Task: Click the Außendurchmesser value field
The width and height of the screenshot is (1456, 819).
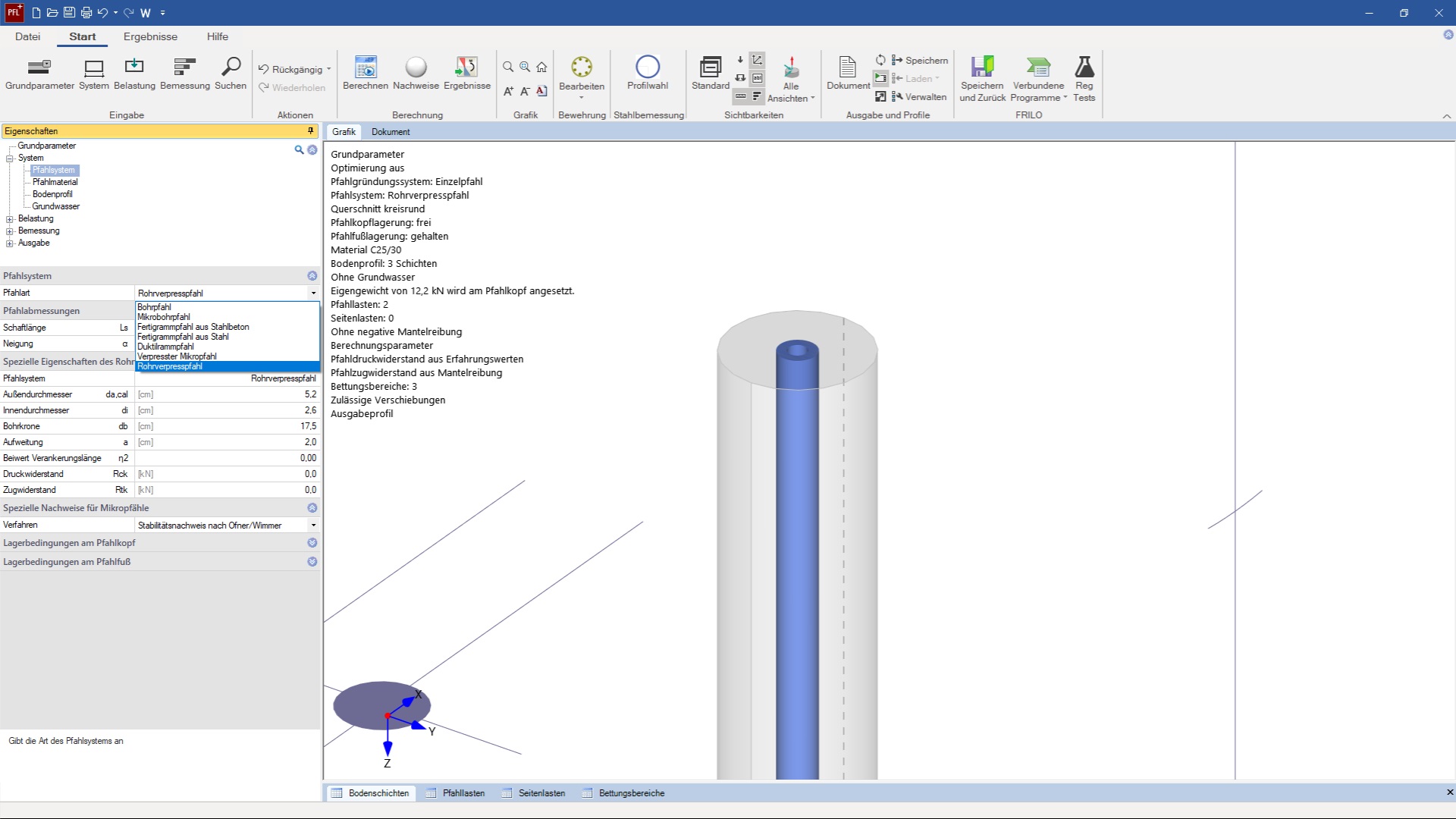Action: point(227,394)
